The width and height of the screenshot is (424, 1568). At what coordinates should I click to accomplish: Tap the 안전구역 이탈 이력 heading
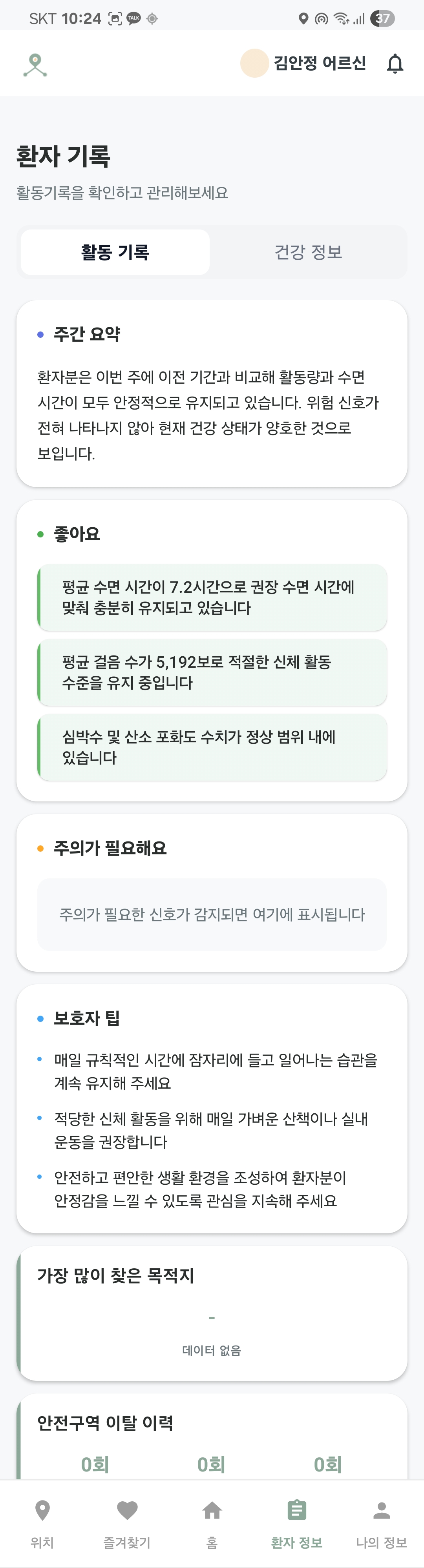(x=105, y=1422)
